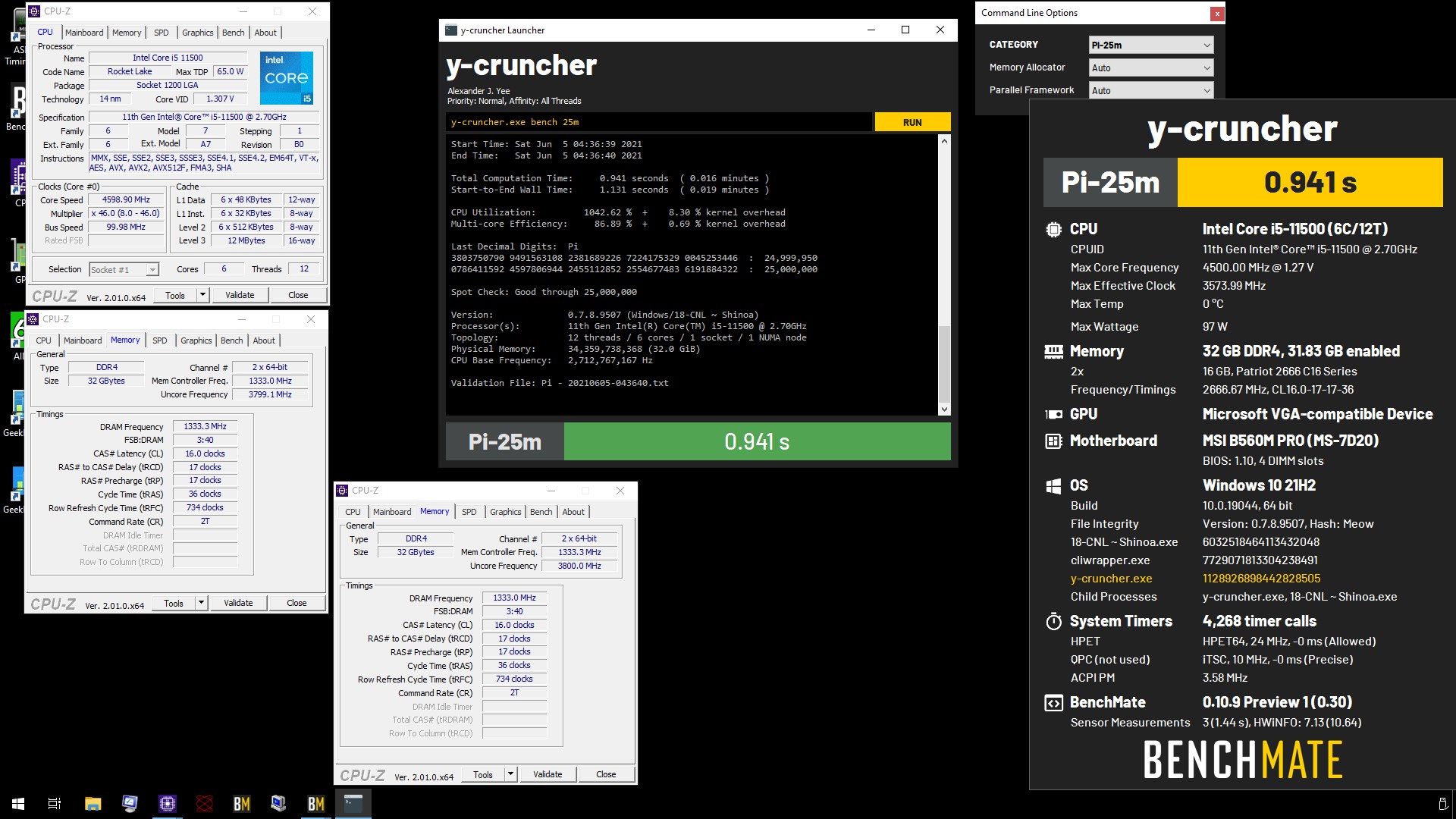
Task: Click the MSI B560M PRO motherboard text
Action: (1291, 441)
